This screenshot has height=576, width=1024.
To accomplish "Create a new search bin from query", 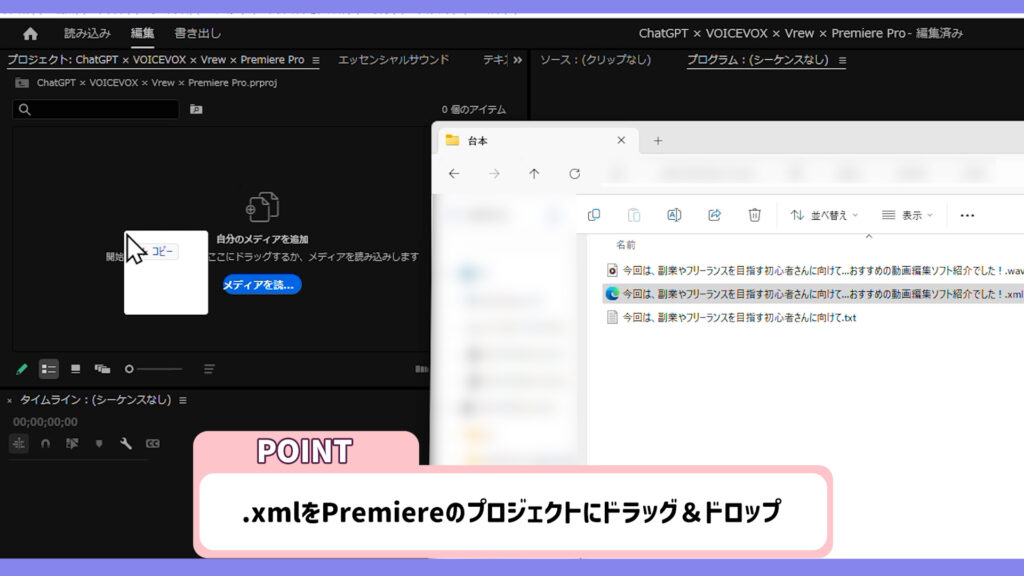I will [x=196, y=109].
